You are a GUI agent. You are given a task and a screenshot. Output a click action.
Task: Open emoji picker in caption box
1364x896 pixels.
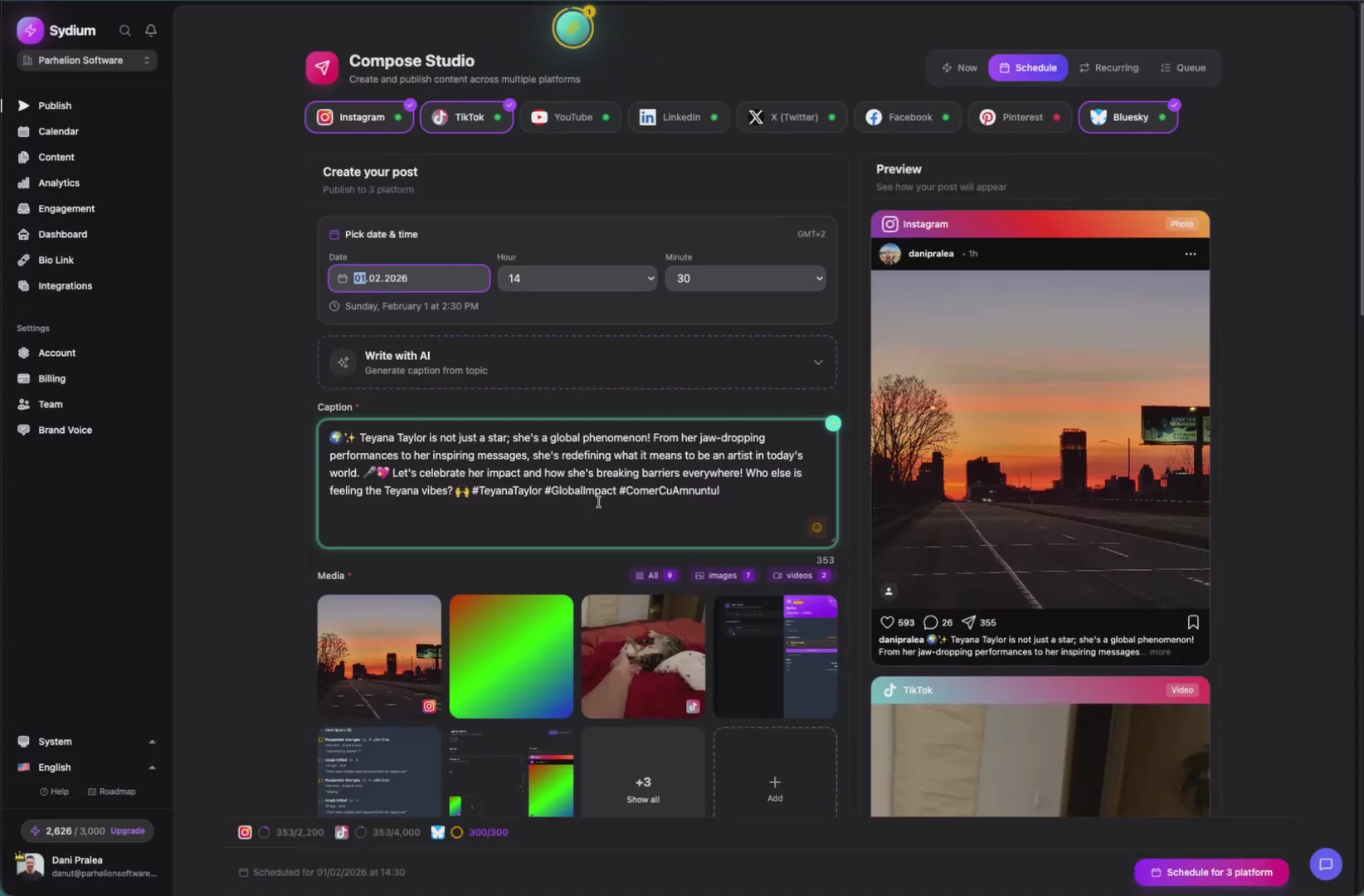click(816, 528)
